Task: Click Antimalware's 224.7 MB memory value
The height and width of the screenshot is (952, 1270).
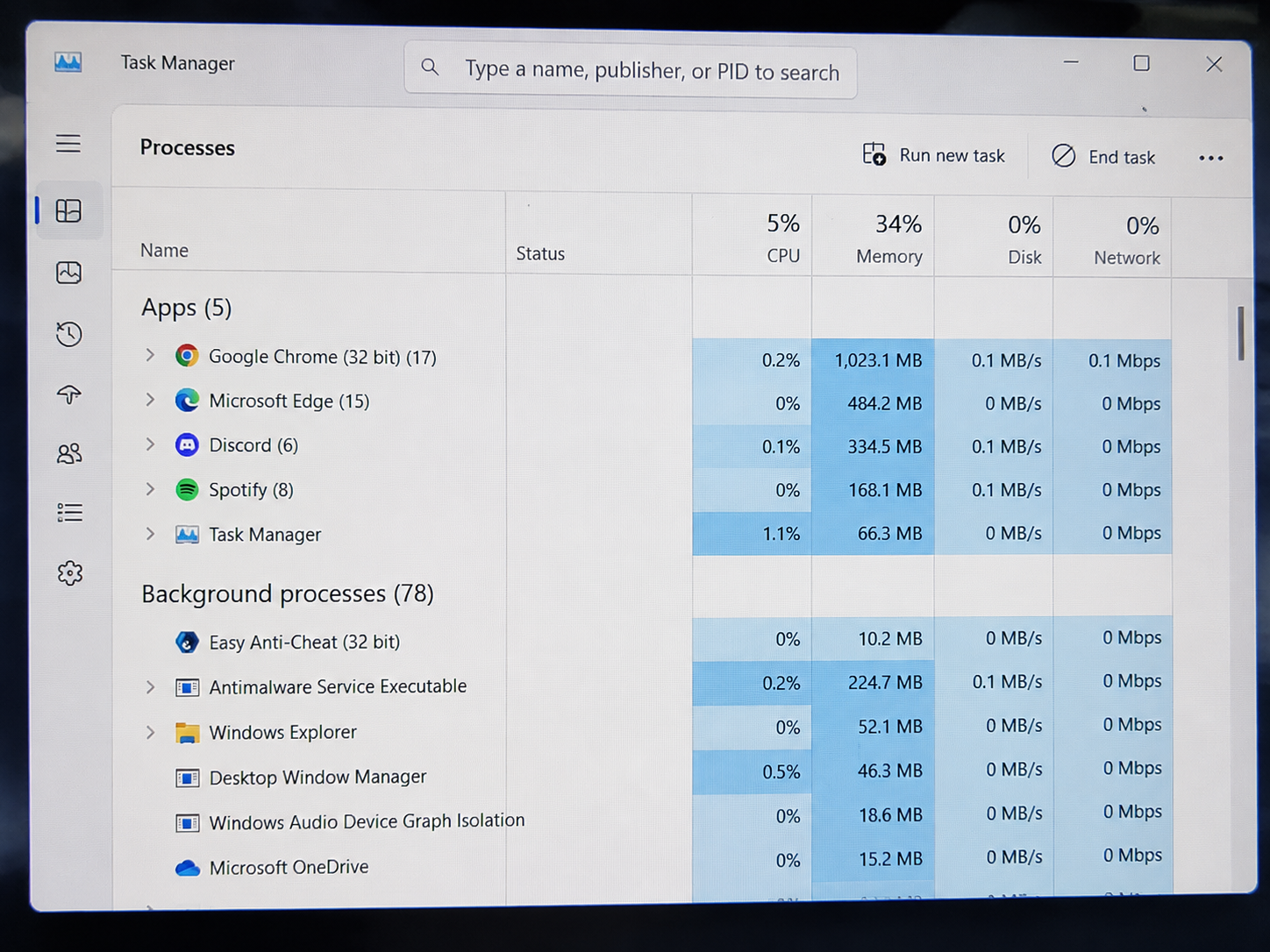Action: click(885, 682)
